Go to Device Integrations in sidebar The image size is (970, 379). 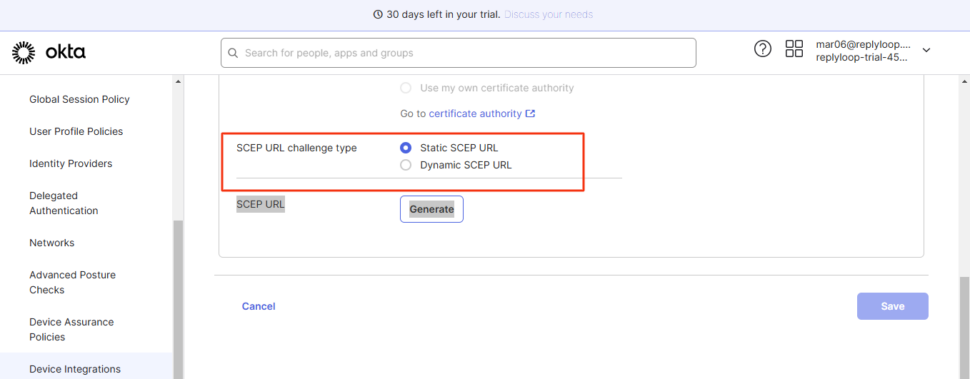point(75,369)
